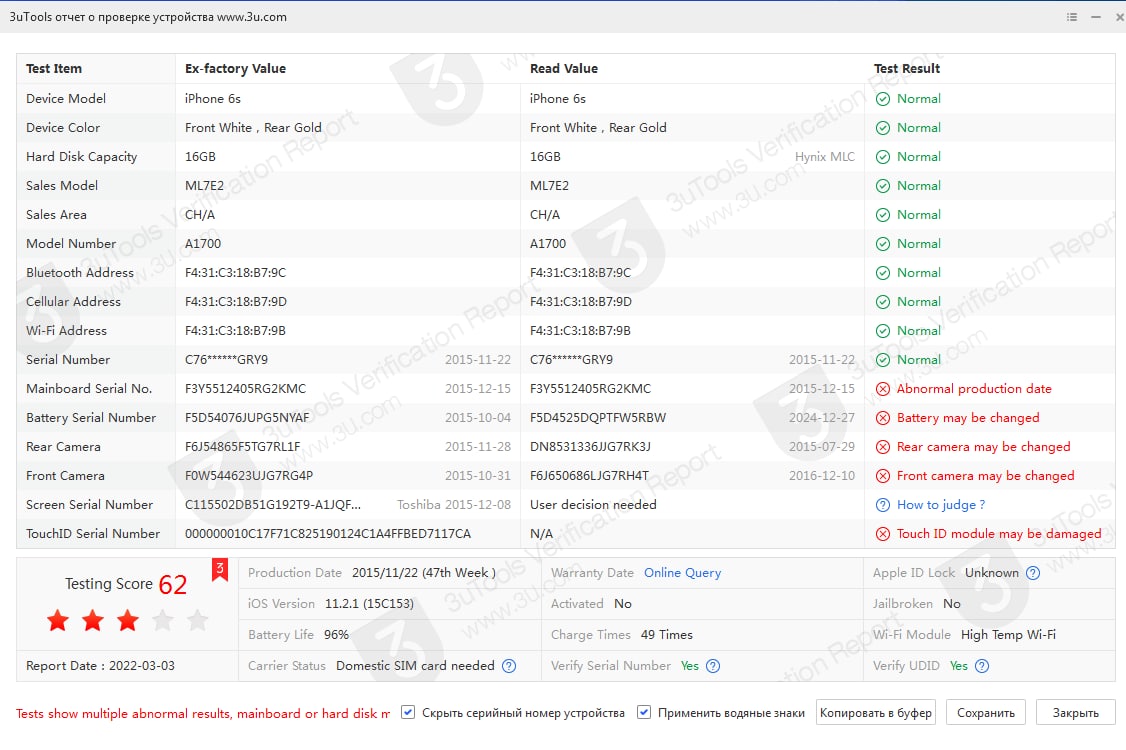Click the Charge Times value '49 Times'
This screenshot has width=1126, height=750.
click(x=666, y=635)
